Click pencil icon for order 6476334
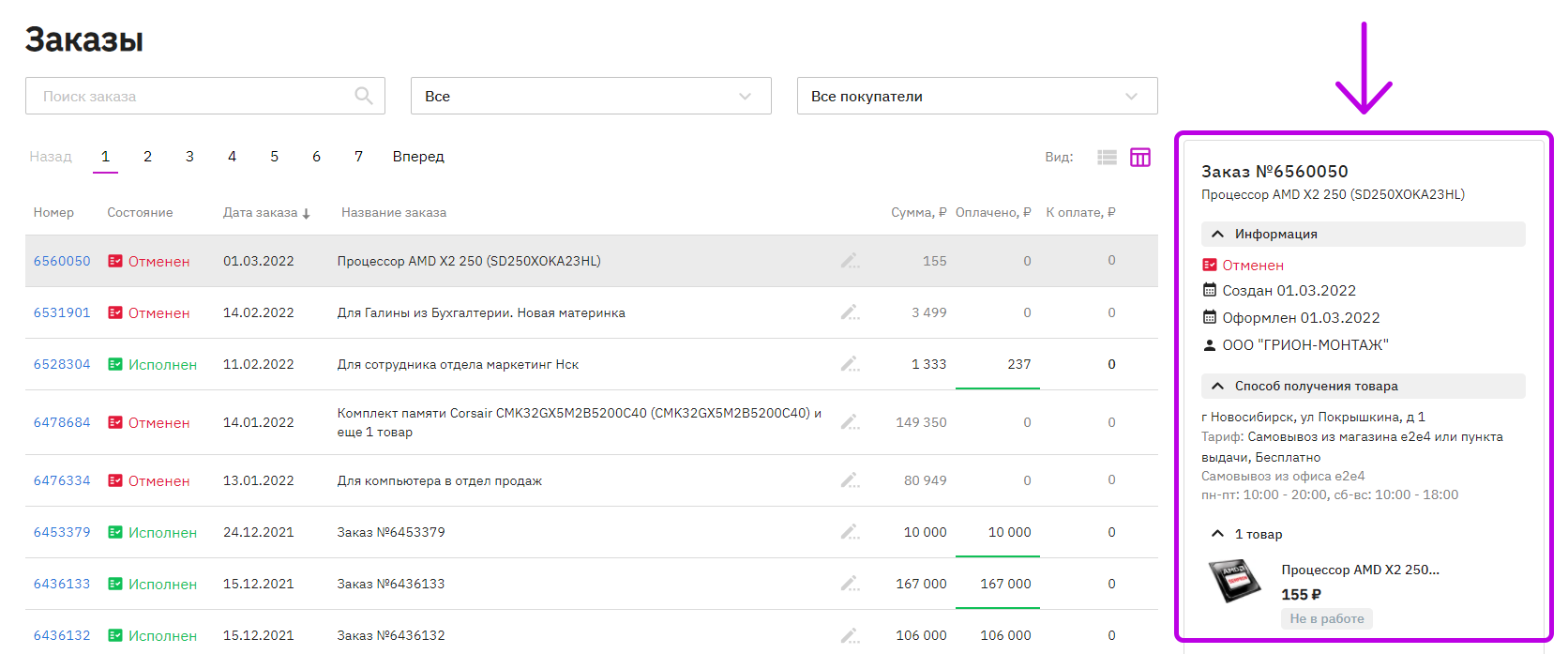The width and height of the screenshot is (1568, 654). [x=850, y=480]
